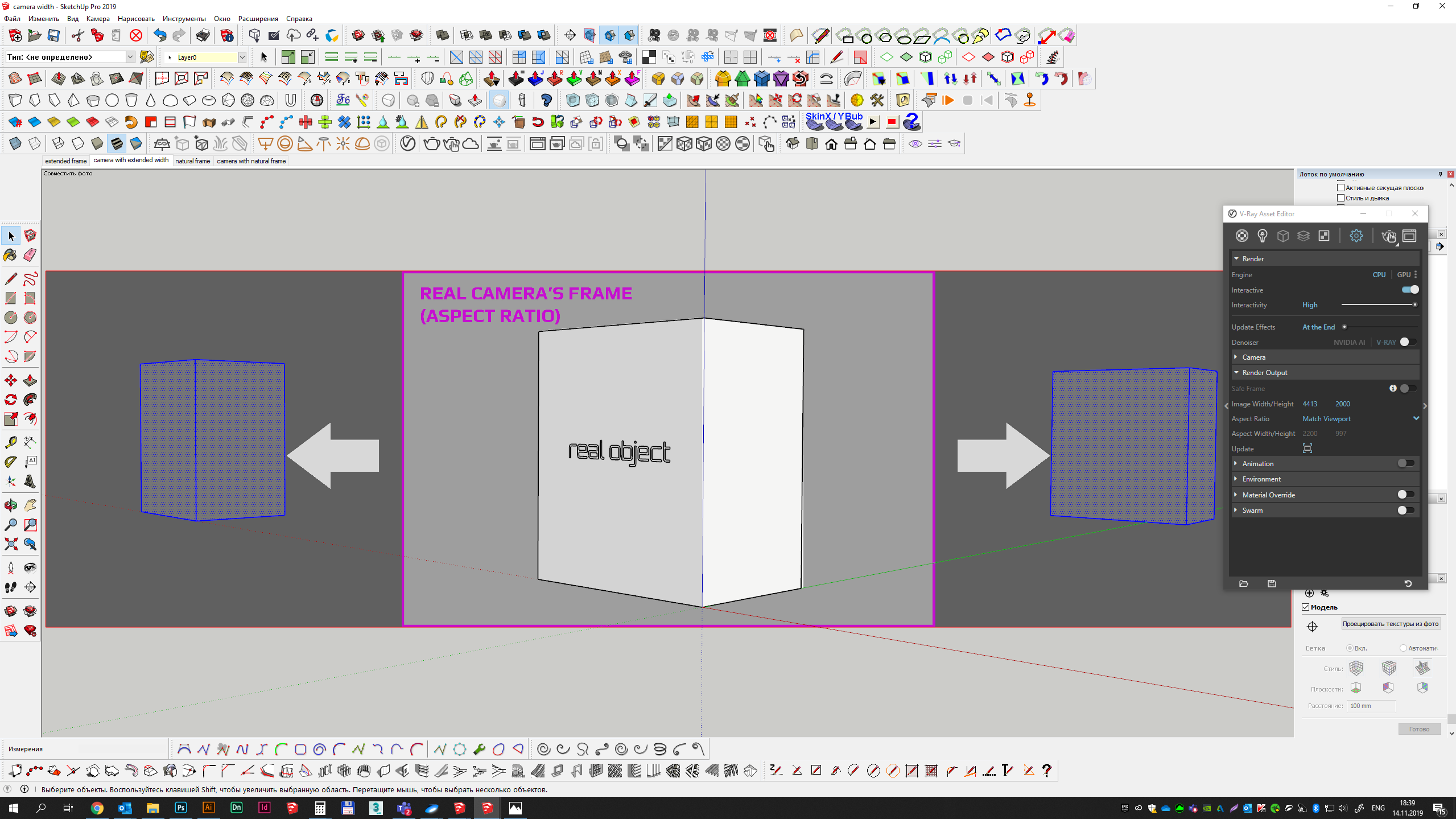This screenshot has height=819, width=1456.
Task: Check the Модель checkbox
Action: coord(1306,607)
